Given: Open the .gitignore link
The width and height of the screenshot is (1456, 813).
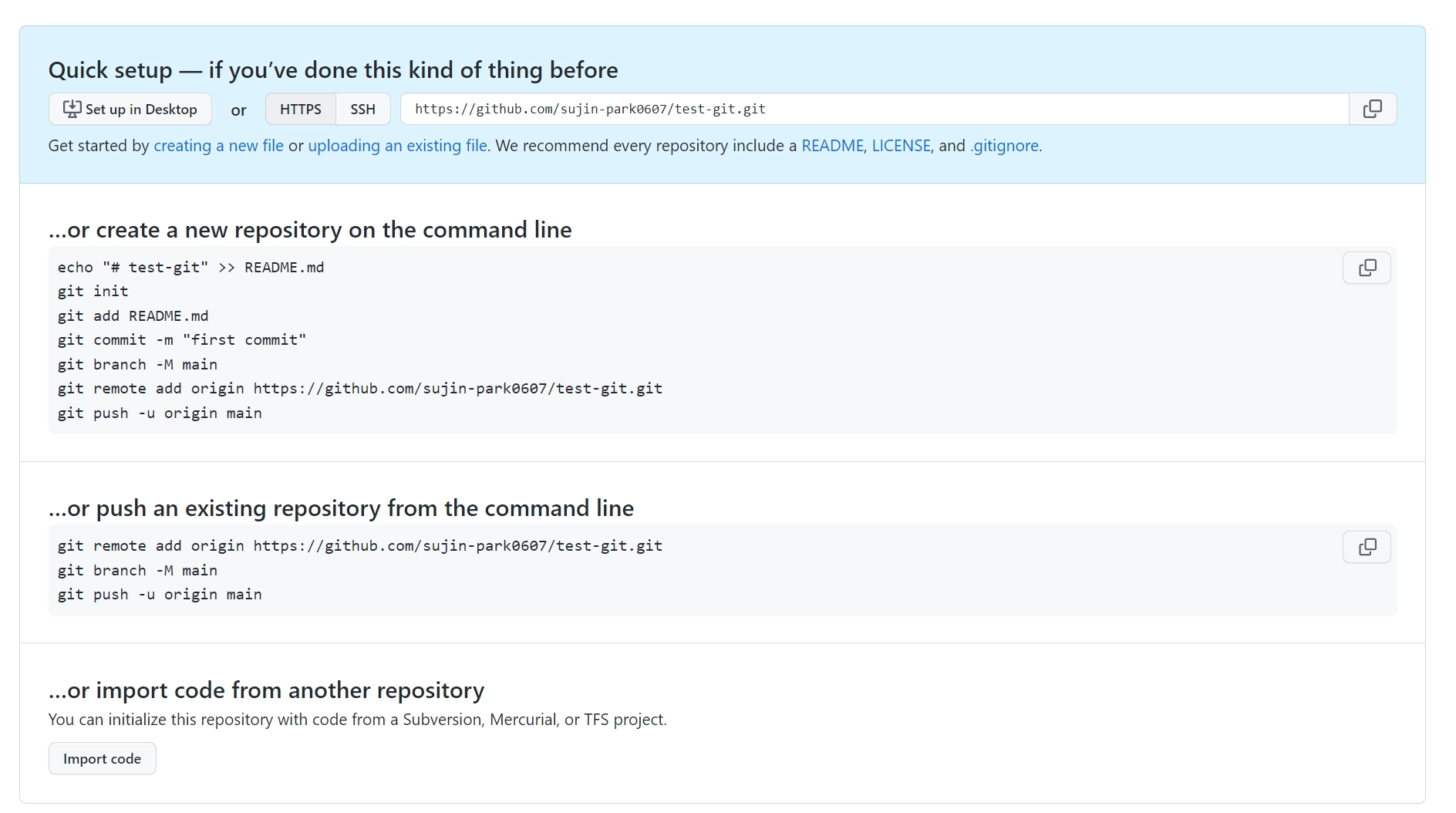Looking at the screenshot, I should click(x=1004, y=146).
